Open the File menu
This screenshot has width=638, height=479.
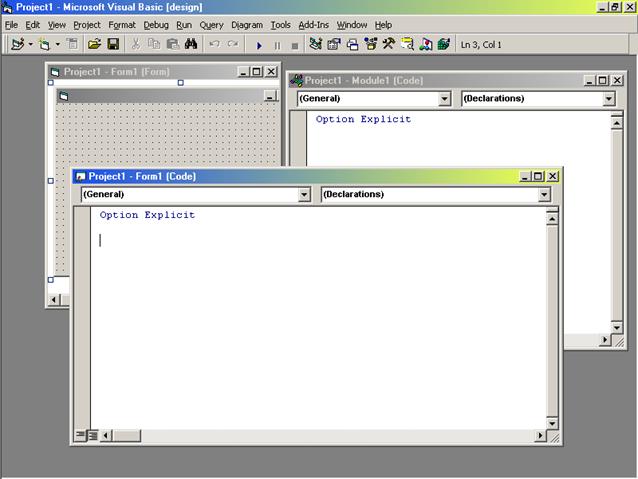pos(11,25)
